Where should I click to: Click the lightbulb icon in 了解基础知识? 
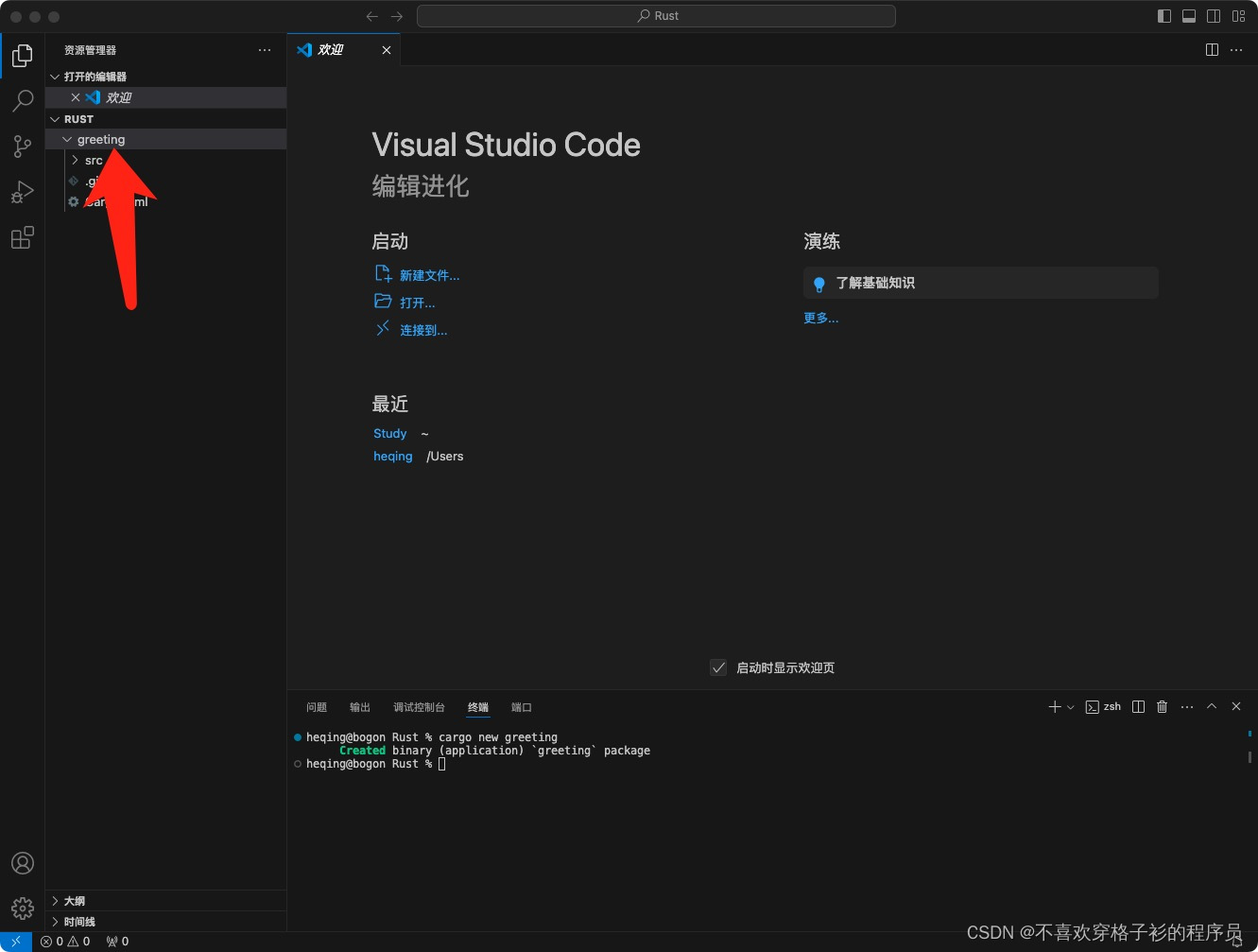click(x=819, y=284)
